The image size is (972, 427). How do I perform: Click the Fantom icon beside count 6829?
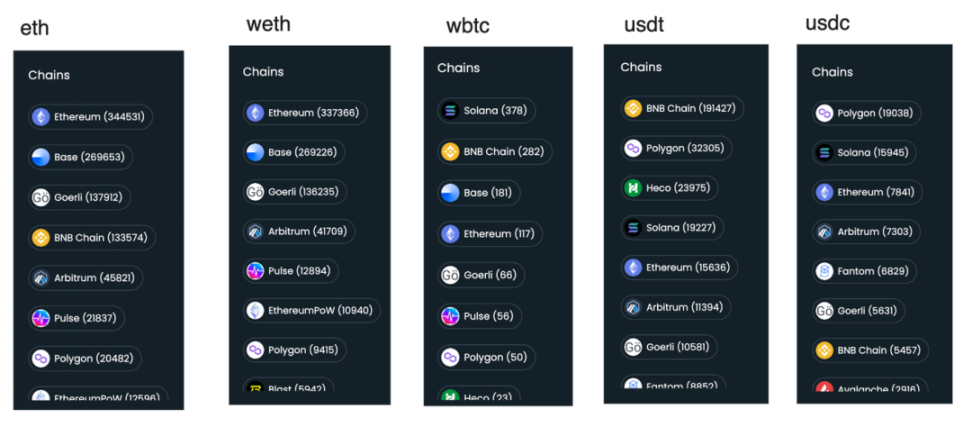825,271
